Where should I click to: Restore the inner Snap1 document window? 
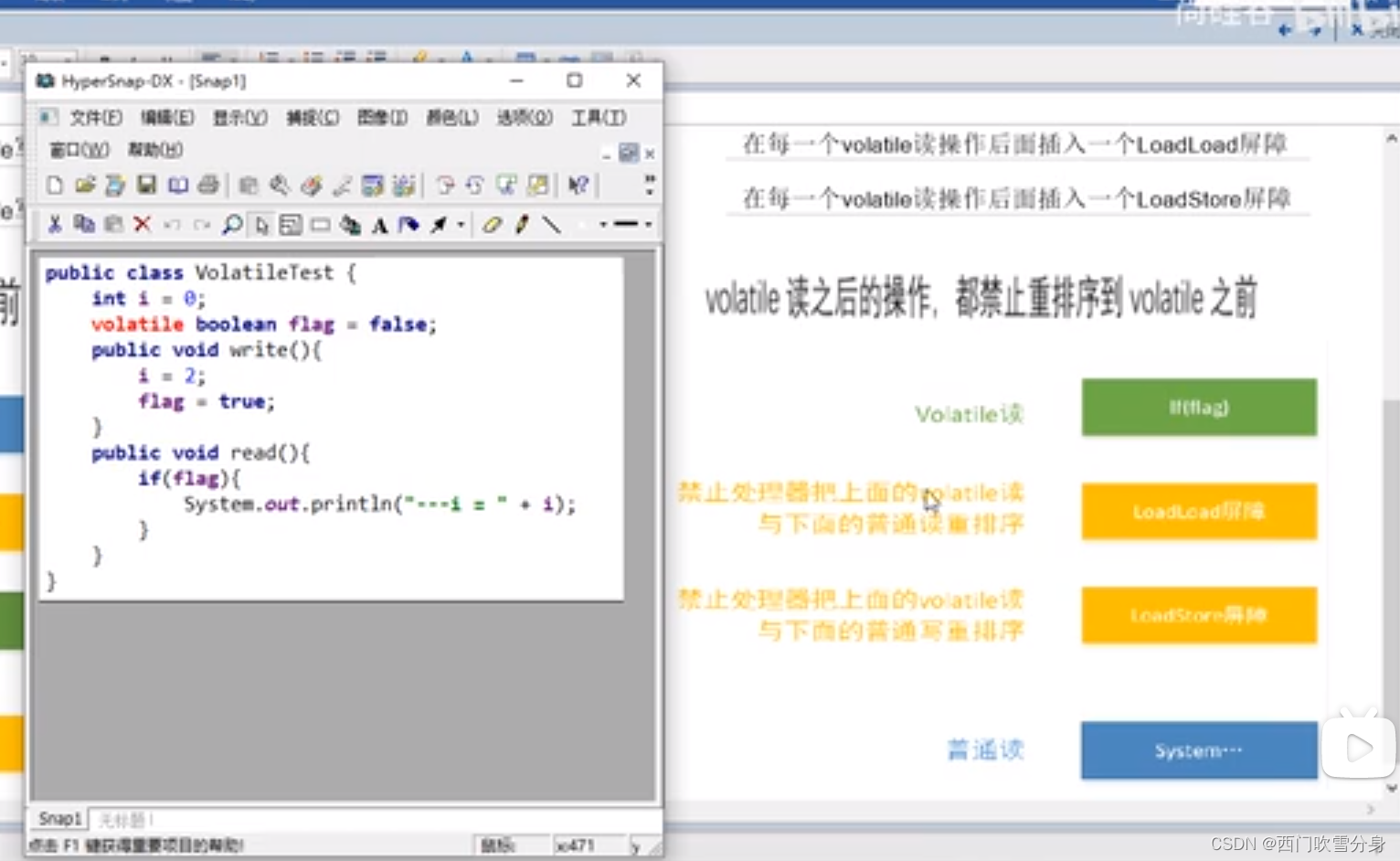[x=629, y=153]
